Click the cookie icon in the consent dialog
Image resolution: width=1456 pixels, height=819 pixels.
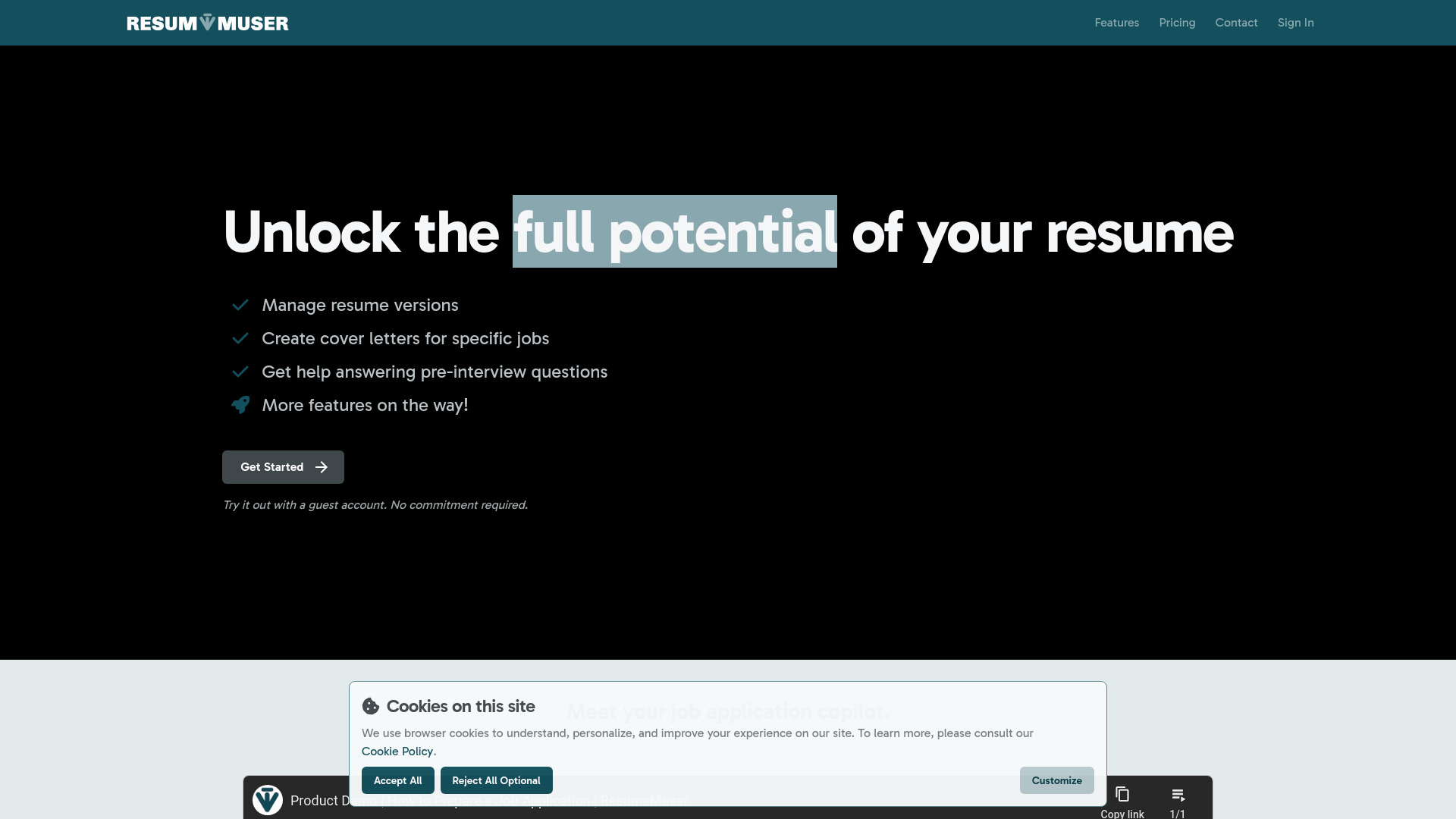pos(370,706)
